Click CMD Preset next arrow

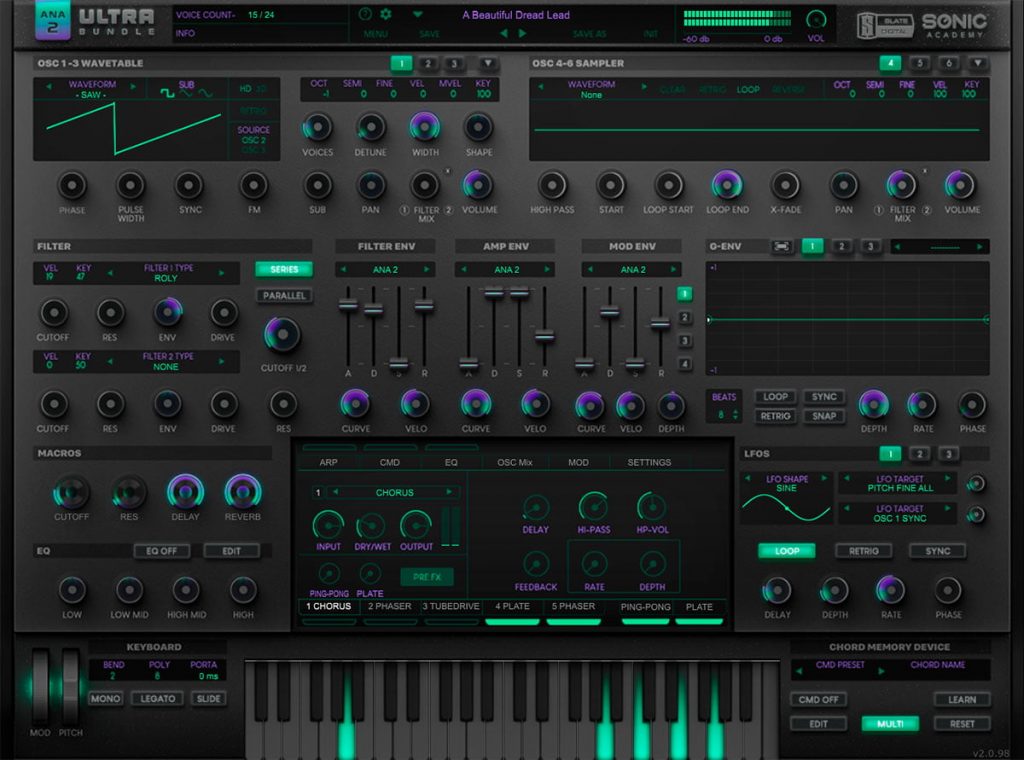[881, 671]
